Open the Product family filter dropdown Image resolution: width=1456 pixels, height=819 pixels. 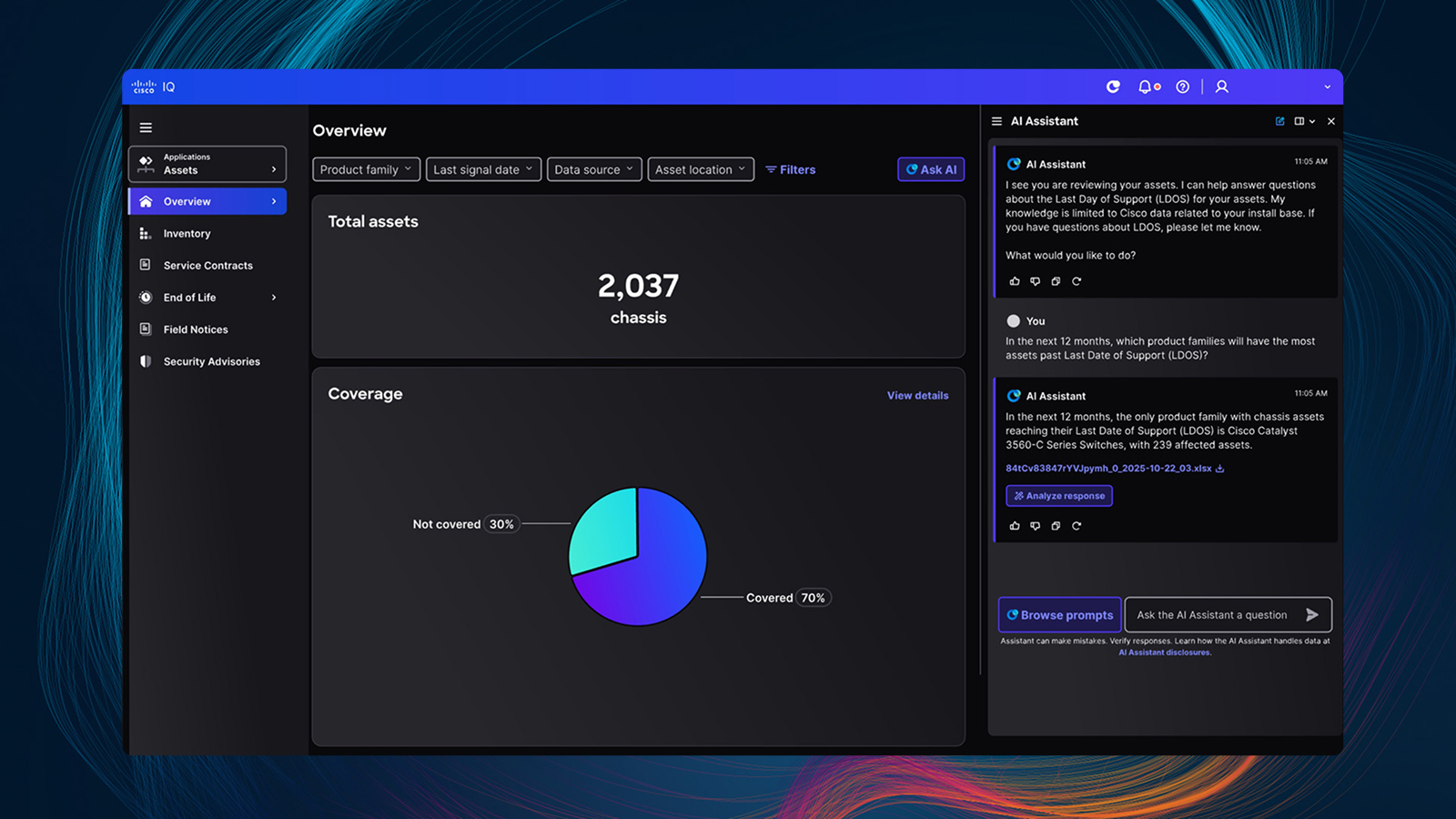366,169
